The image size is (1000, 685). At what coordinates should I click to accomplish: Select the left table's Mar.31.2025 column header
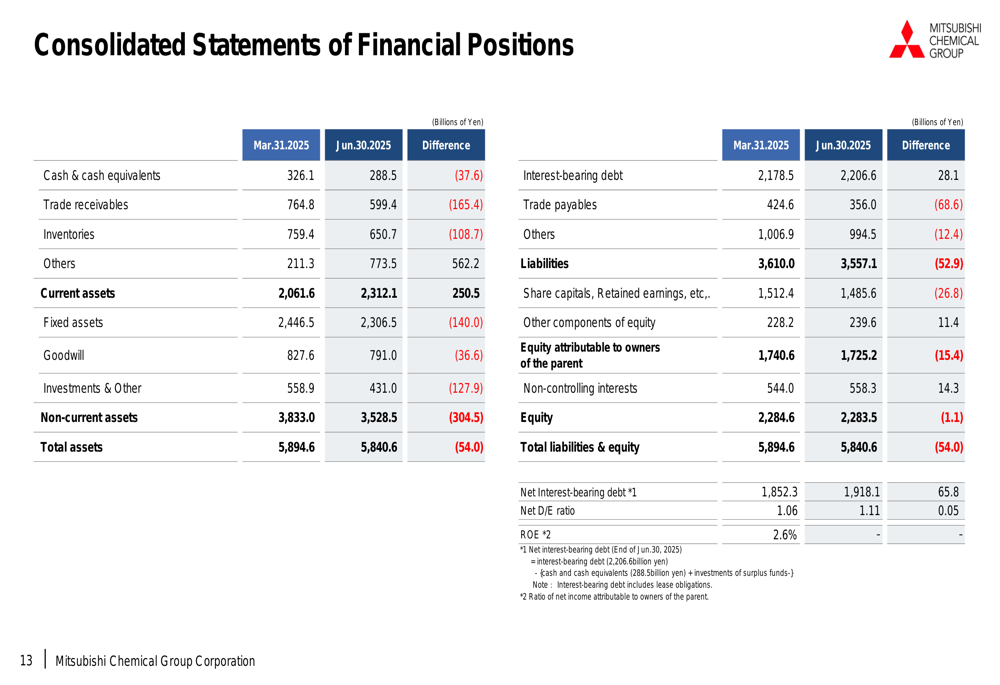281,145
